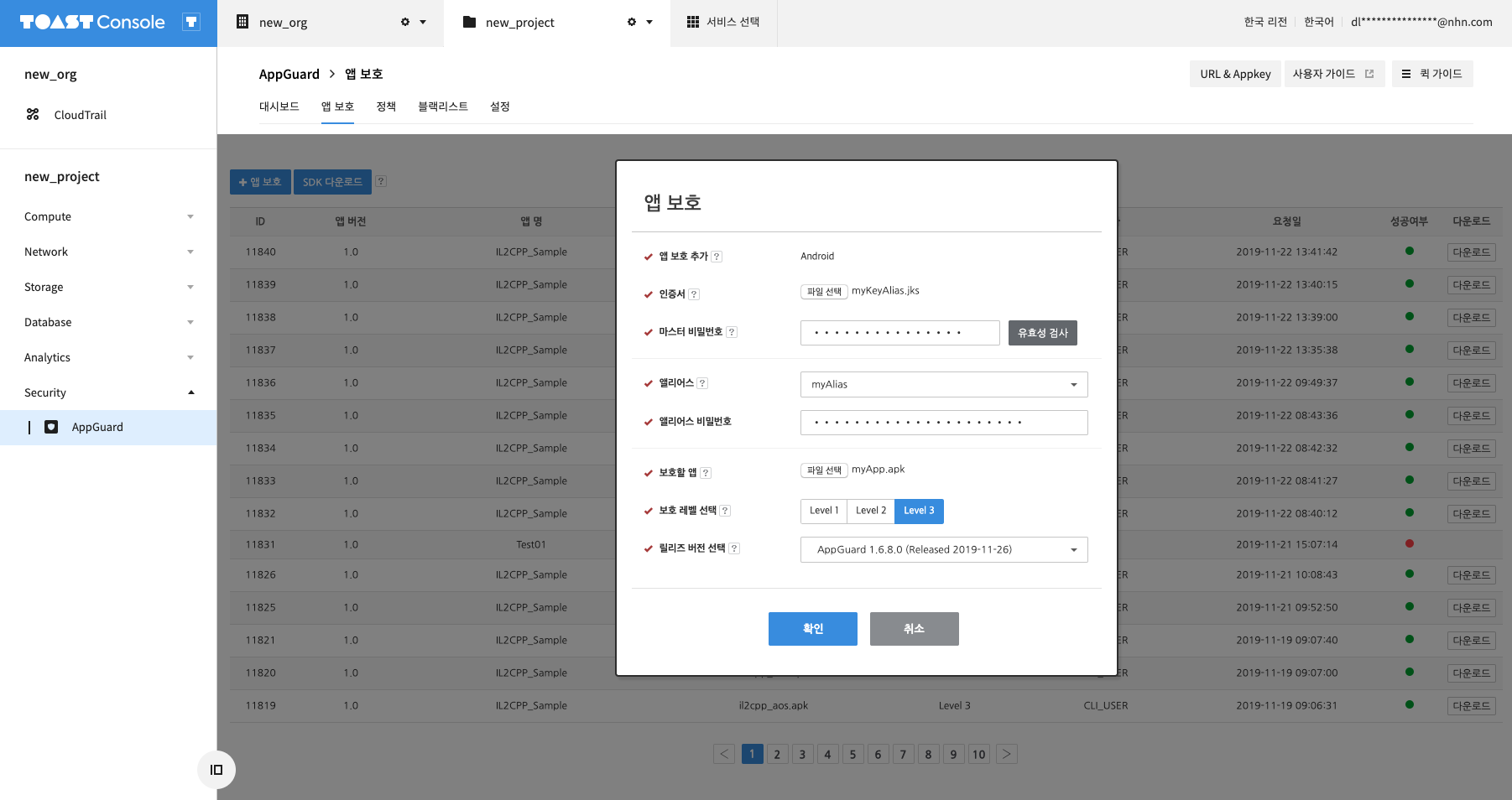This screenshot has height=800, width=1512.
Task: Click AppGuard breadcrumb link
Action: point(289,74)
